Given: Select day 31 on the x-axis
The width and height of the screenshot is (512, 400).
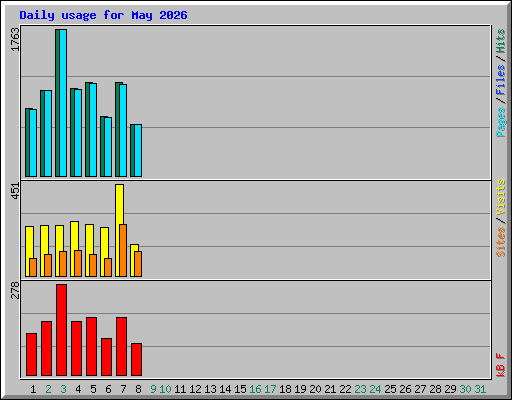Looking at the screenshot, I should (480, 389).
